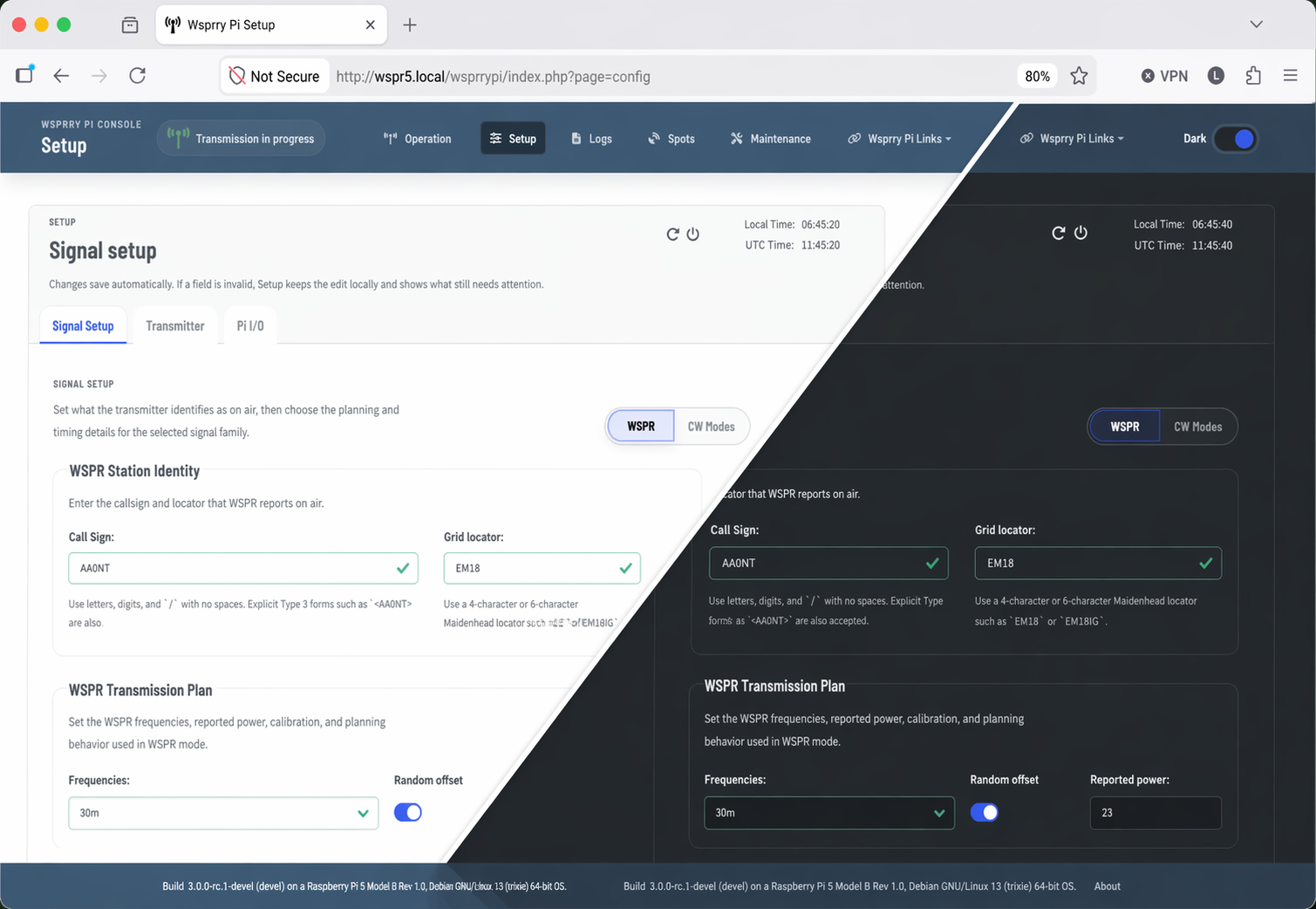
Task: Click the Setup sliders icon
Action: click(x=495, y=139)
